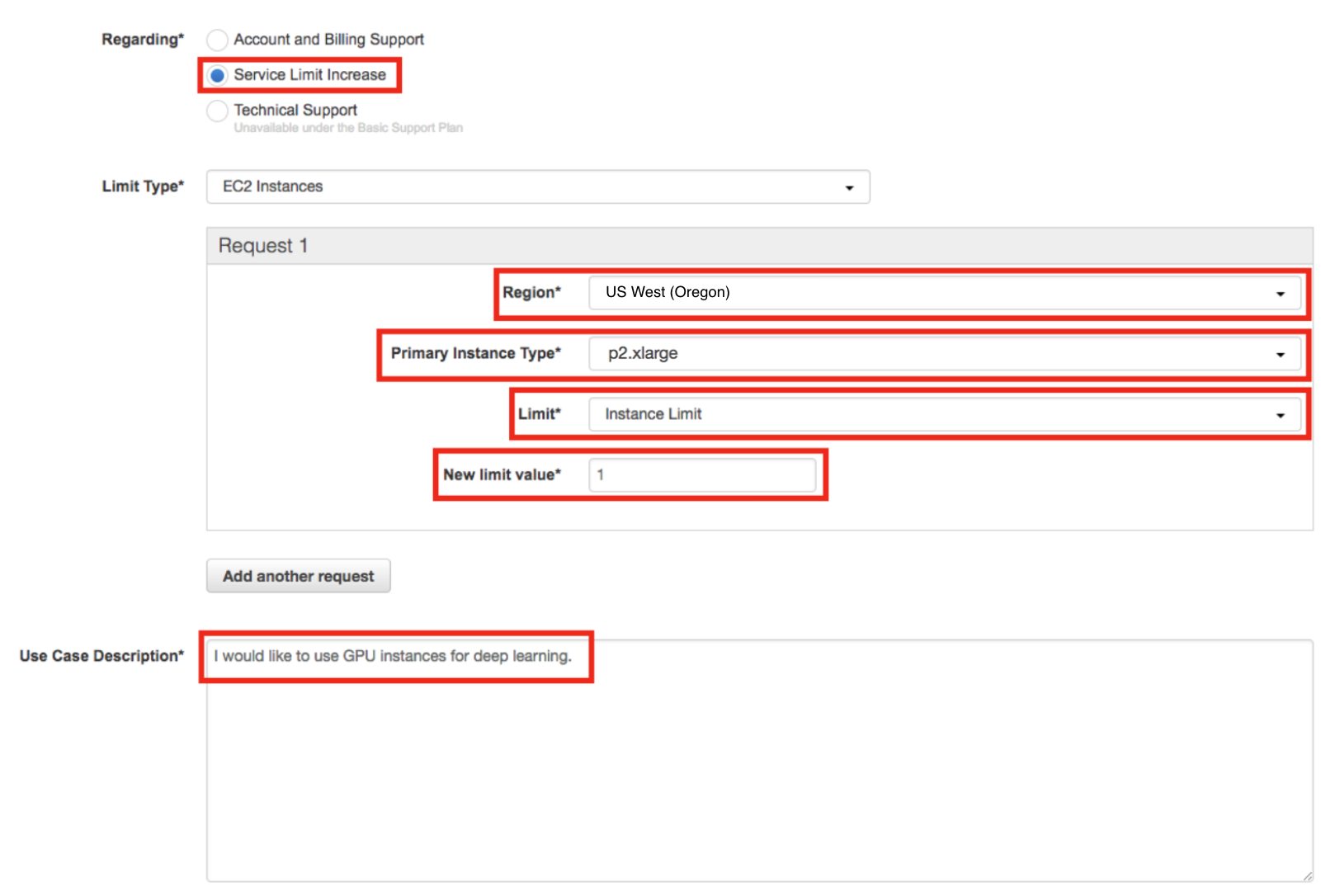1340x896 pixels.
Task: Click the Request 1 header
Action: tap(759, 246)
